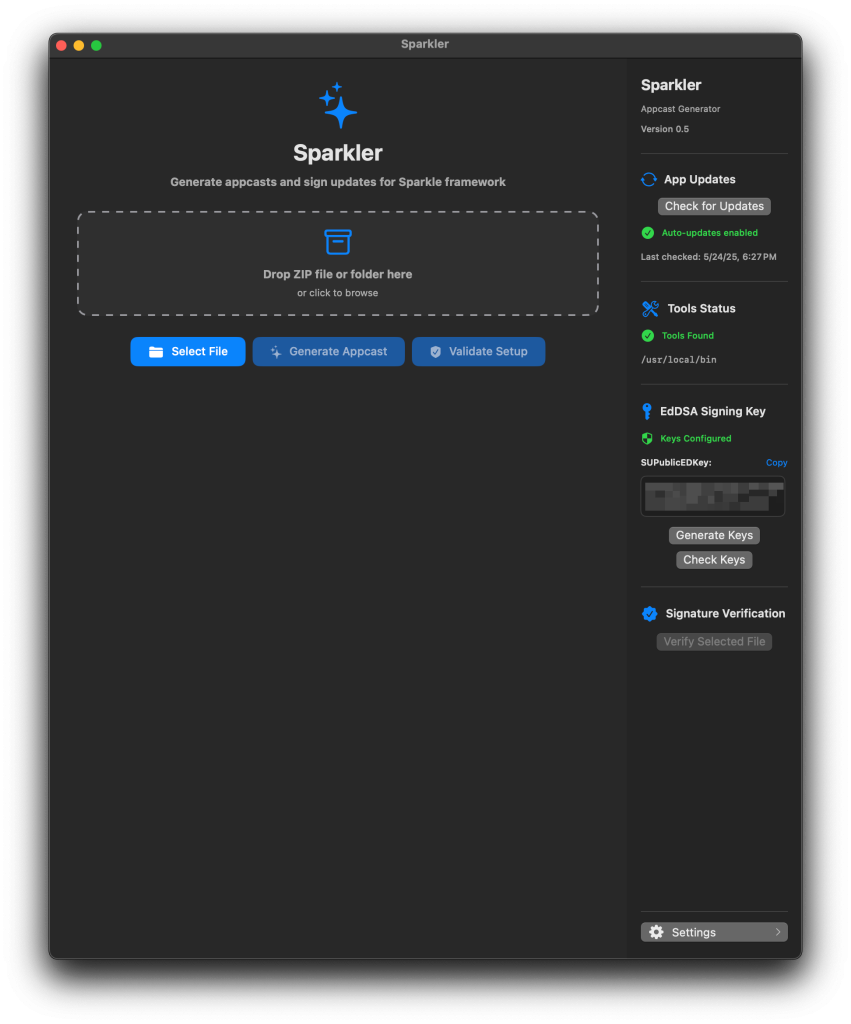This screenshot has height=1024, width=851.
Task: Click the Sparkler window title text
Action: tap(425, 44)
